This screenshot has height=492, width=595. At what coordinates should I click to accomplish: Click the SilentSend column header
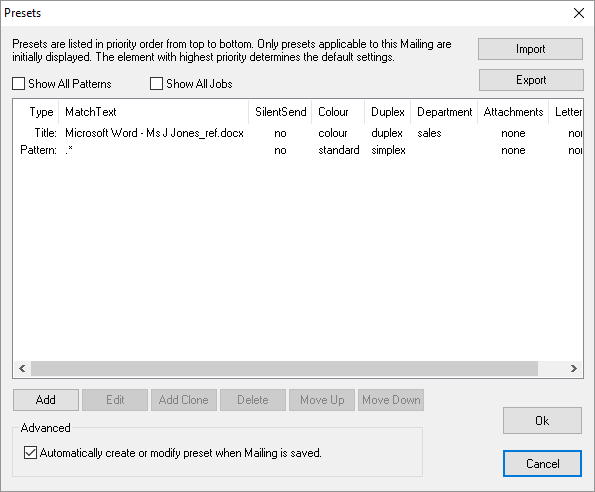click(x=280, y=112)
